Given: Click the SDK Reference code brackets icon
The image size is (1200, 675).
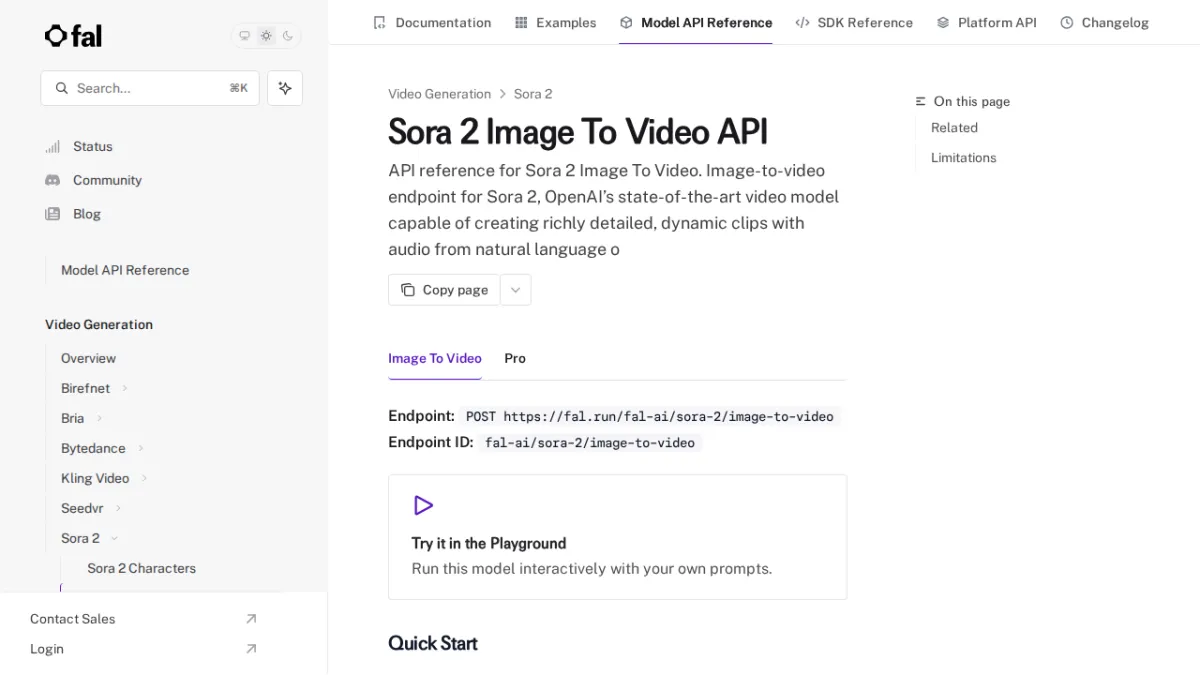Looking at the screenshot, I should pyautogui.click(x=802, y=22).
